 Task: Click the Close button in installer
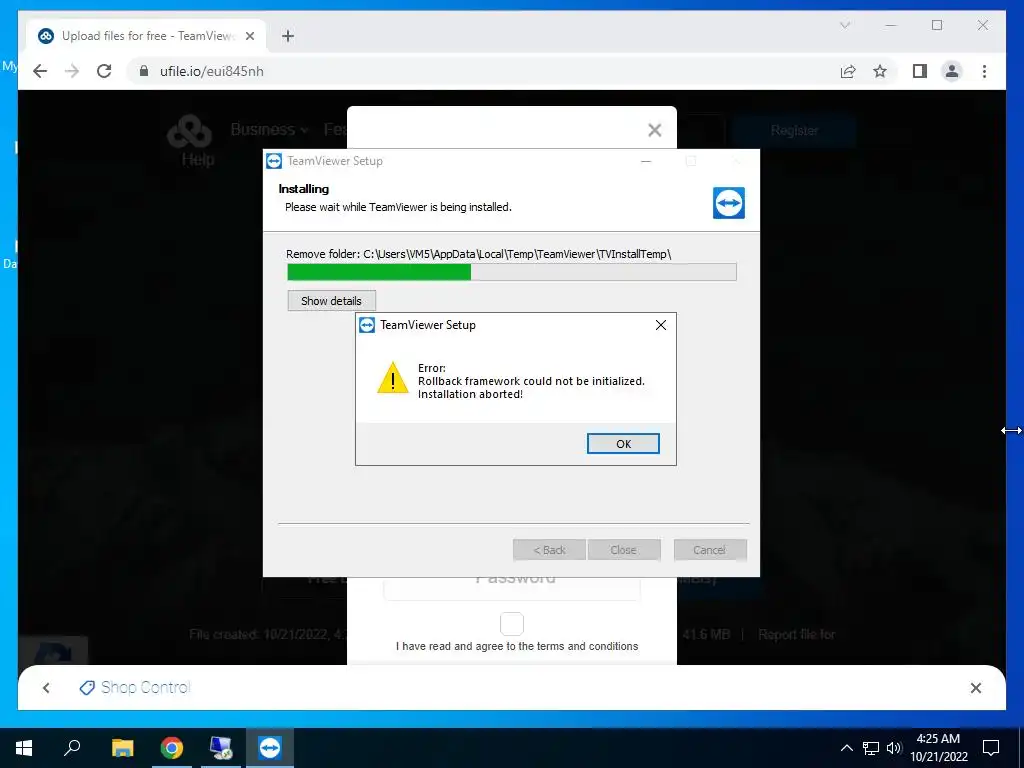[623, 550]
